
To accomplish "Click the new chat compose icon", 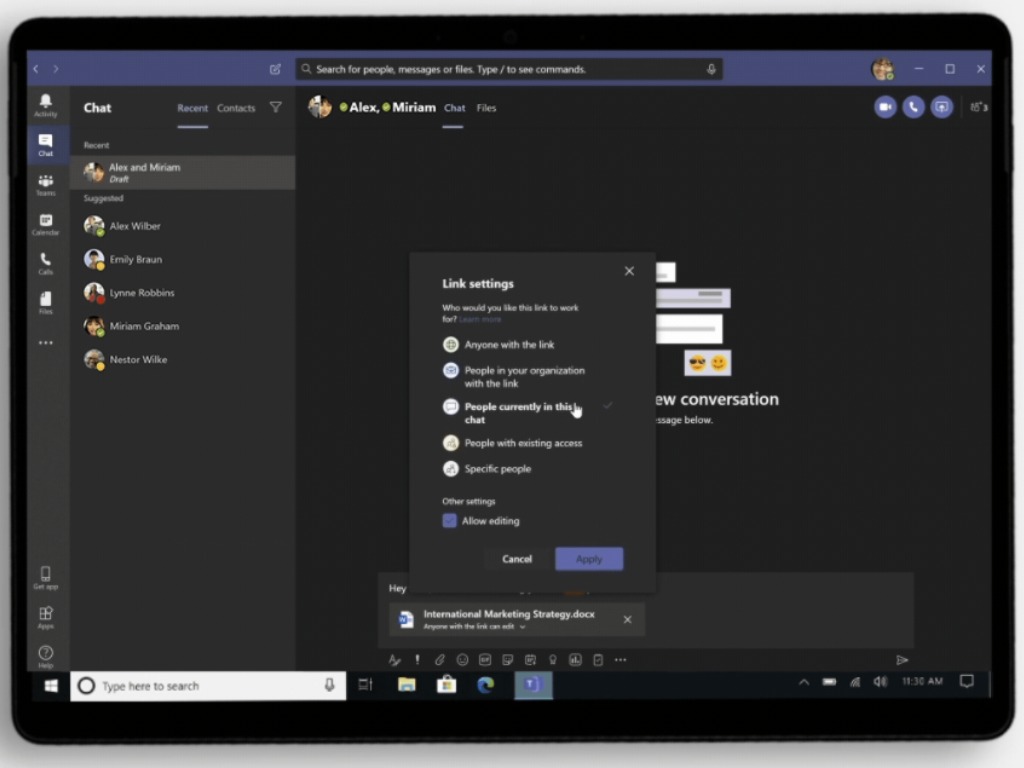I will click(276, 69).
